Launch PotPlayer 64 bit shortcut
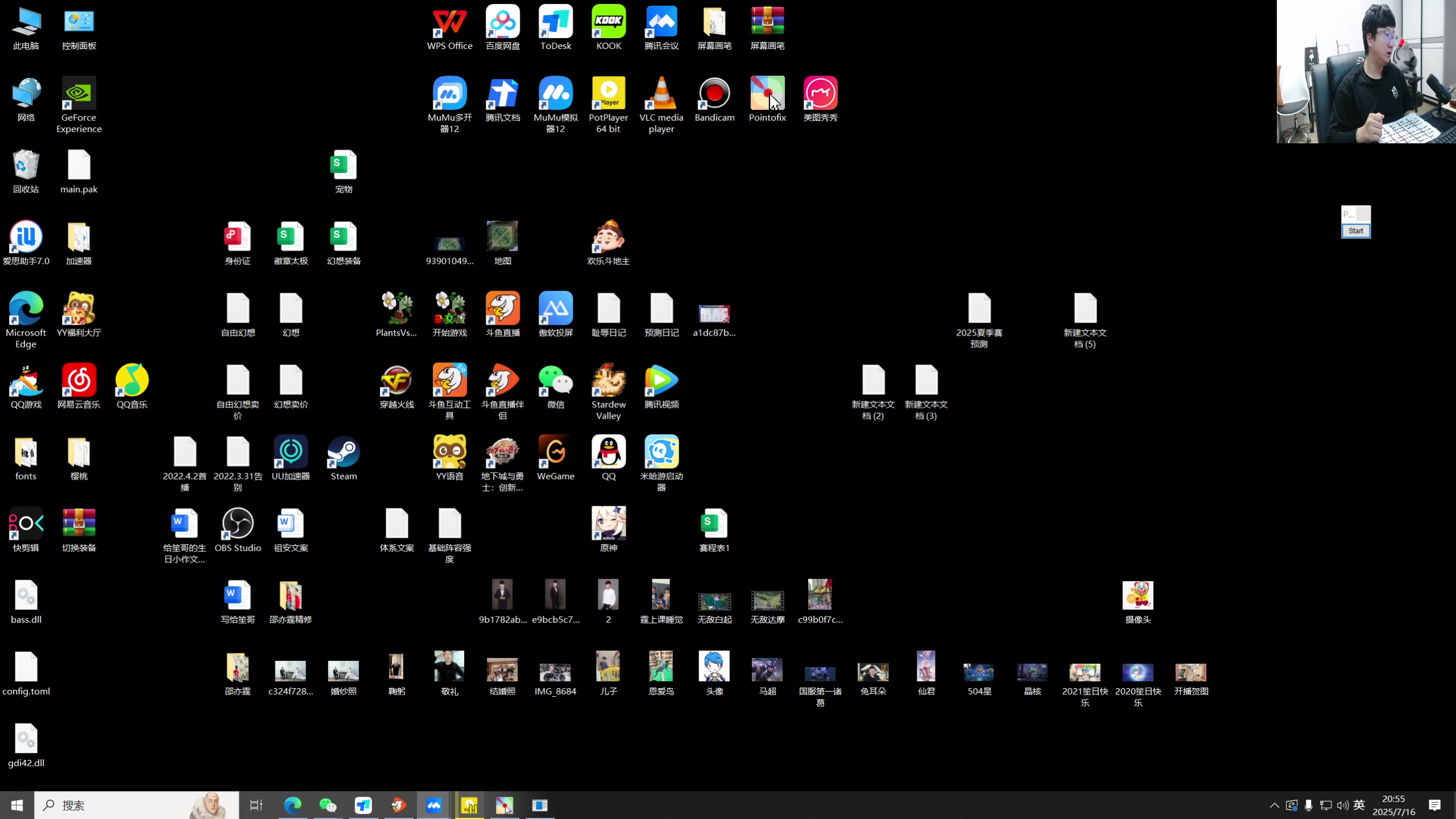 (x=609, y=105)
